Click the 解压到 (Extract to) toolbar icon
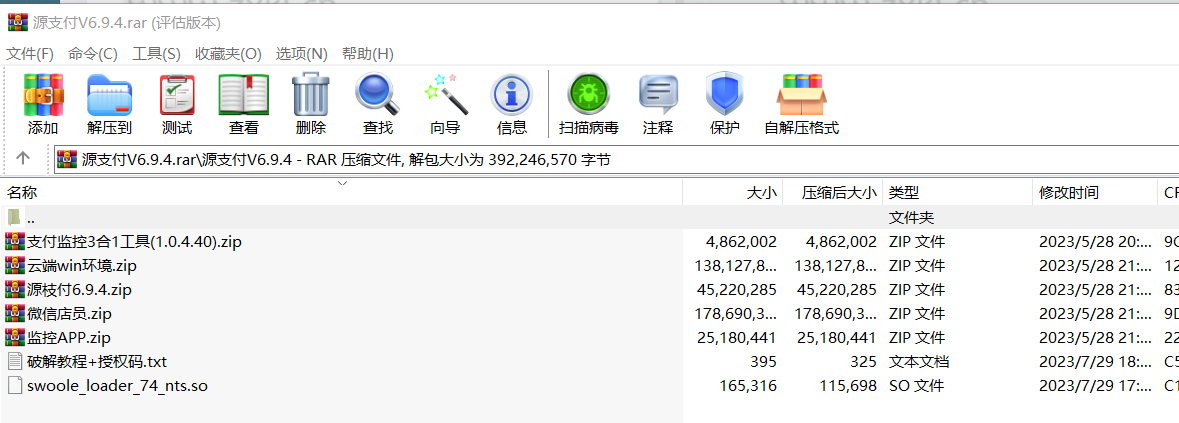 110,95
